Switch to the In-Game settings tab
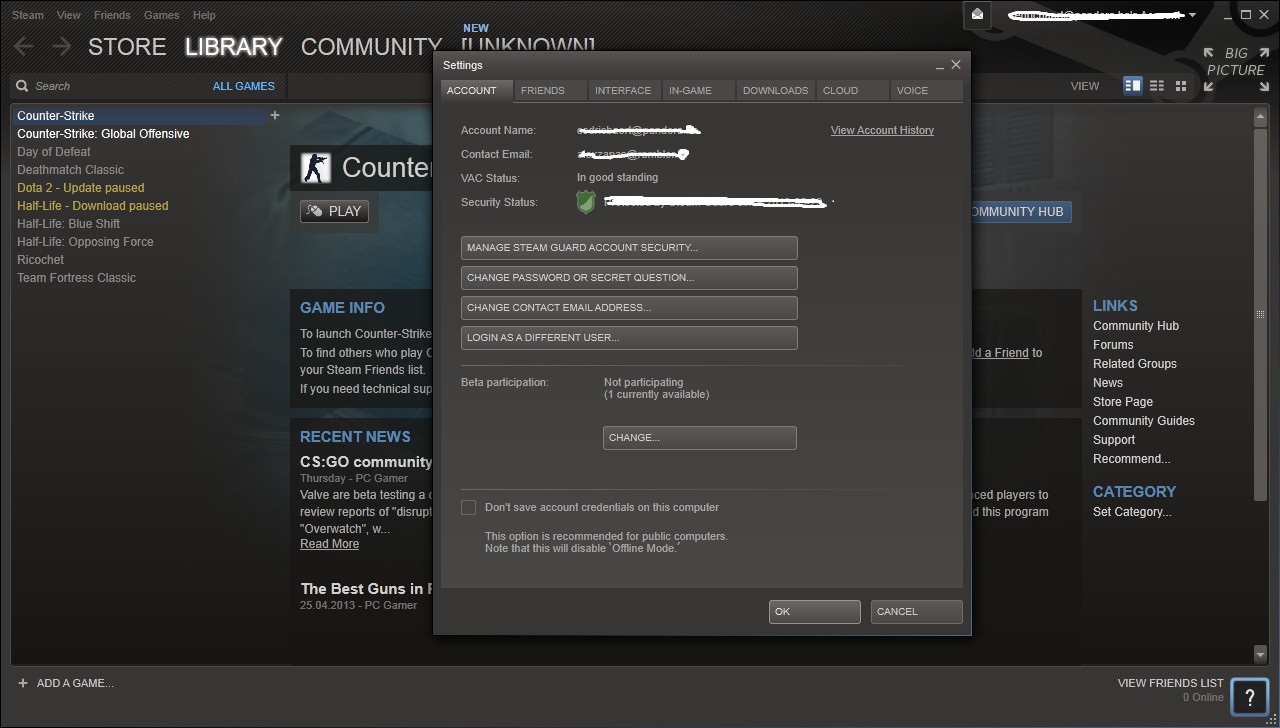Image resolution: width=1280 pixels, height=728 pixels. pyautogui.click(x=690, y=90)
